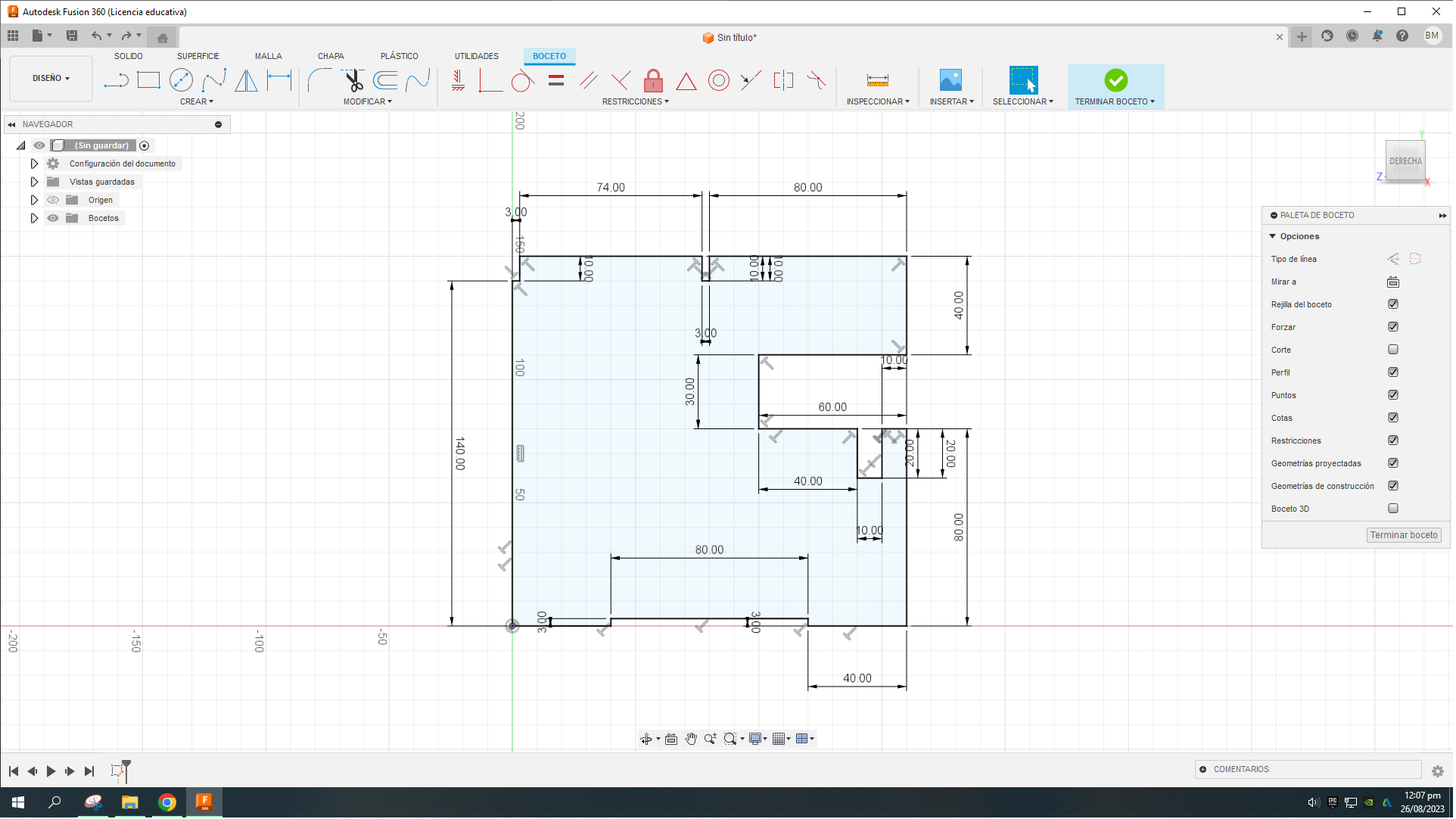
Task: Click the Terminar boceto palette button
Action: point(1405,536)
